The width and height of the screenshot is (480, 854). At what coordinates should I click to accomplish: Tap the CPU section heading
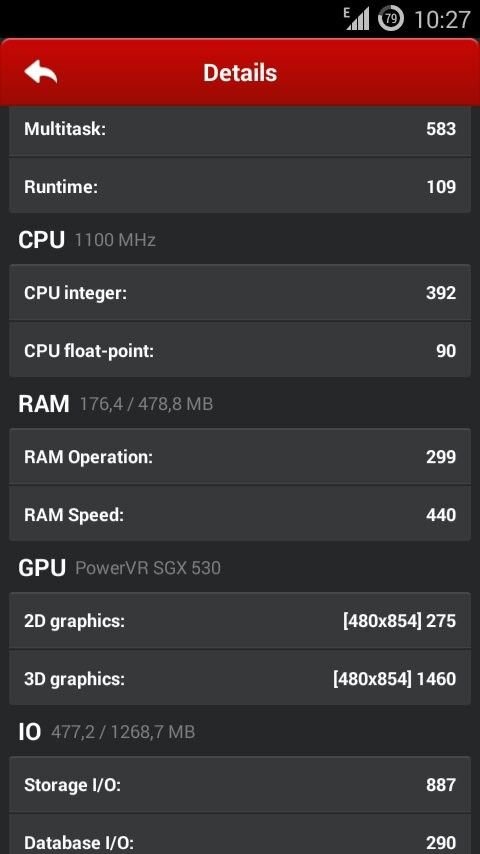(41, 240)
